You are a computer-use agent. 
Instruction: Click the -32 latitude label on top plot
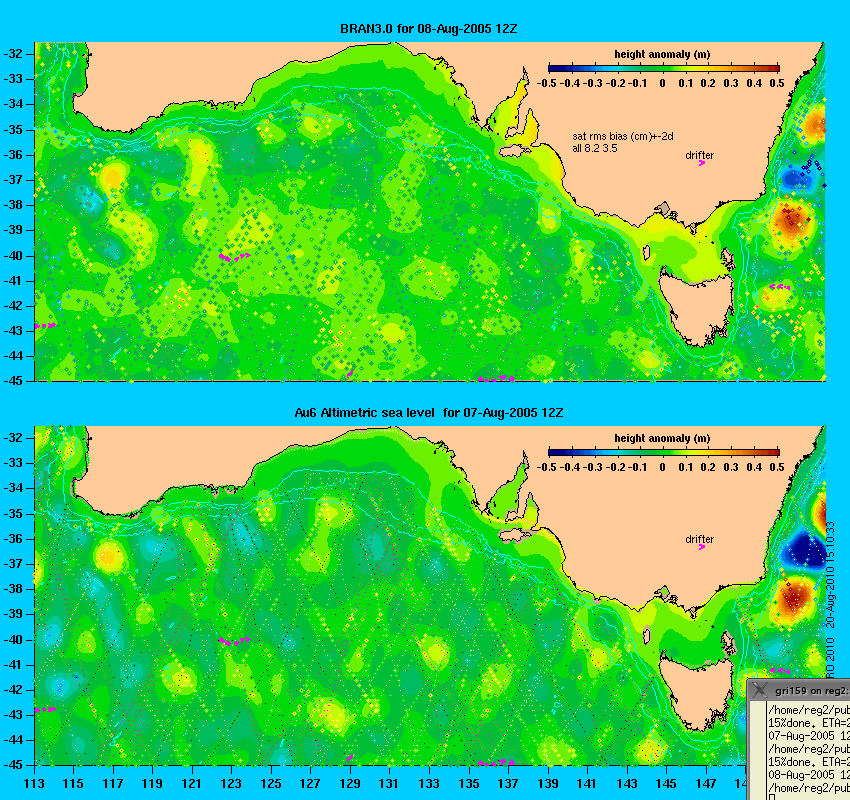(x=13, y=54)
